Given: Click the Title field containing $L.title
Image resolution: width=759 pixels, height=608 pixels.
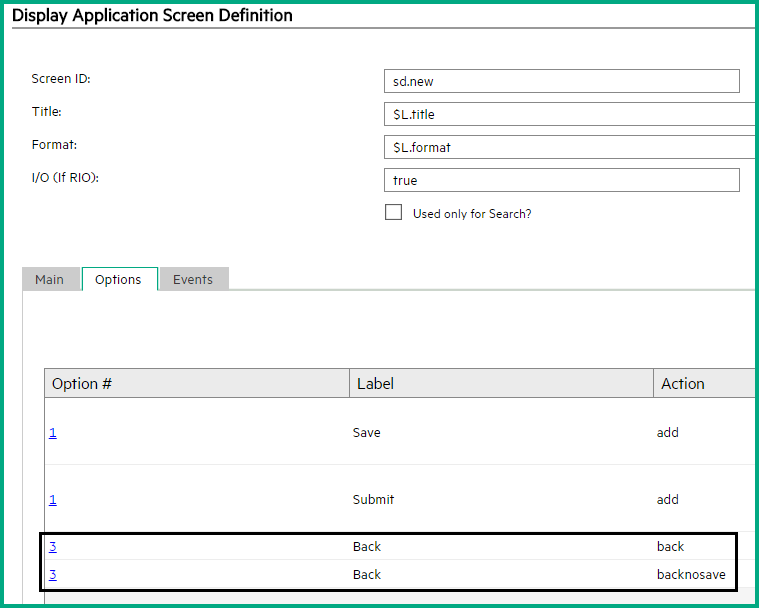Looking at the screenshot, I should tap(570, 114).
